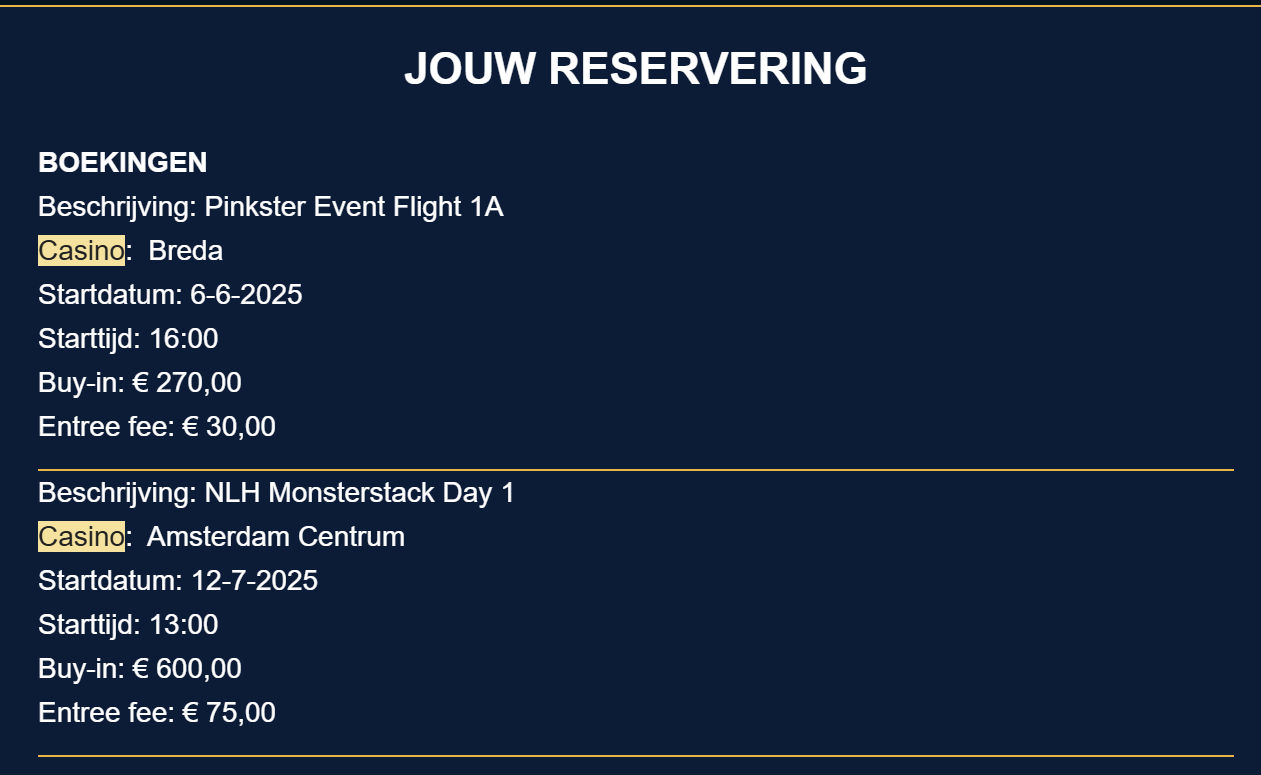
Task: Click the Breda casino name
Action: tap(186, 251)
